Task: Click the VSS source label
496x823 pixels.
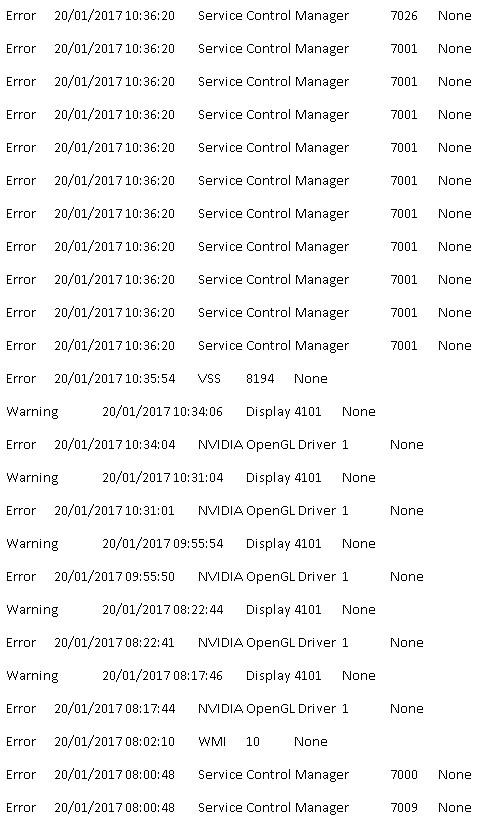Action: (209, 378)
